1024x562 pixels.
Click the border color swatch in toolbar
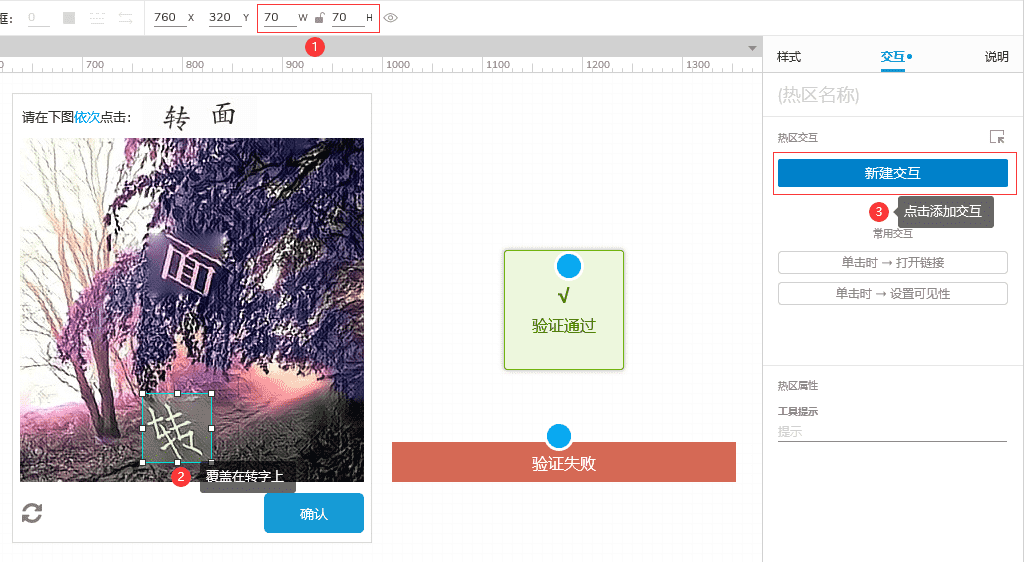pyautogui.click(x=69, y=18)
